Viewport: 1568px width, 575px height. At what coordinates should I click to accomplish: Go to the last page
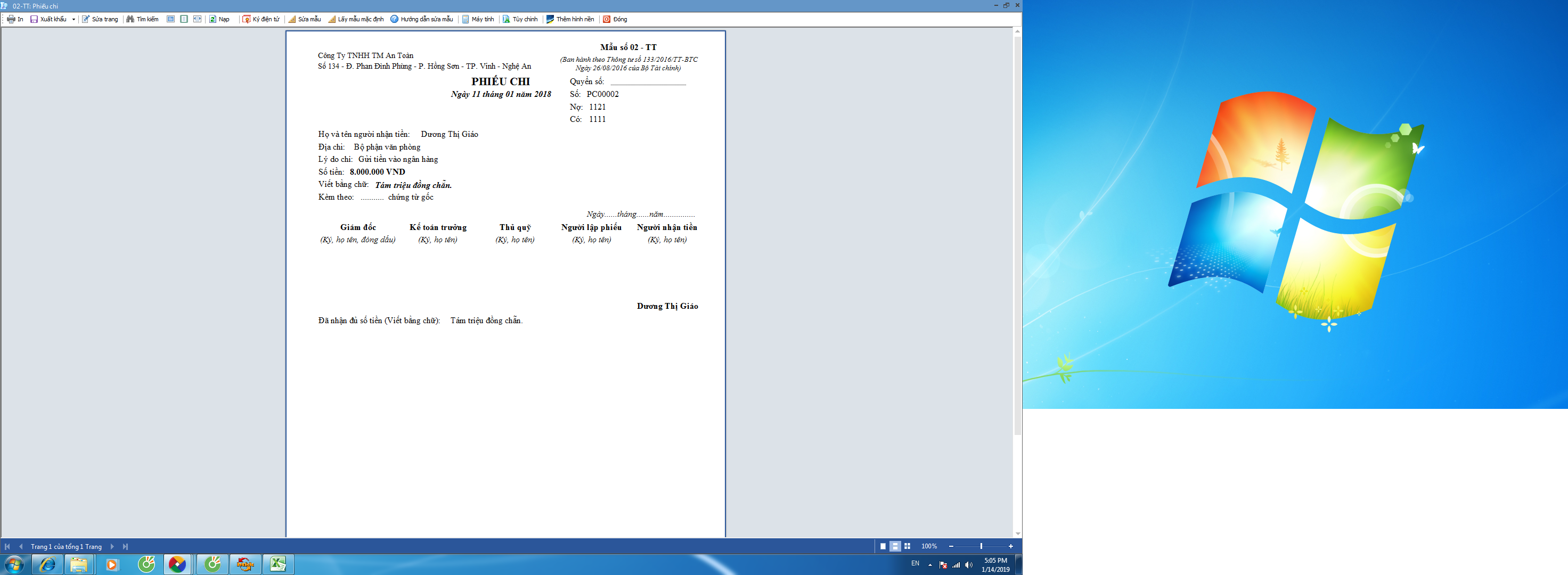[125, 546]
